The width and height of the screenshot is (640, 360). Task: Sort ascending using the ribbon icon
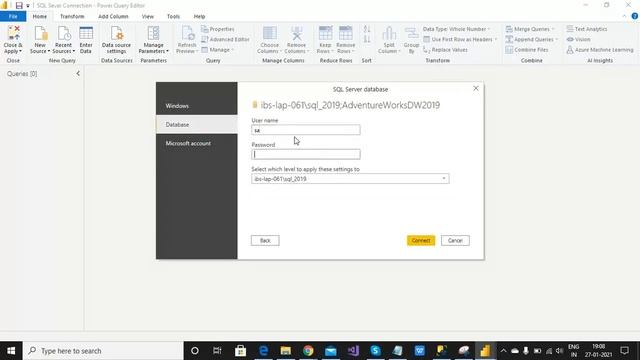pos(367,29)
